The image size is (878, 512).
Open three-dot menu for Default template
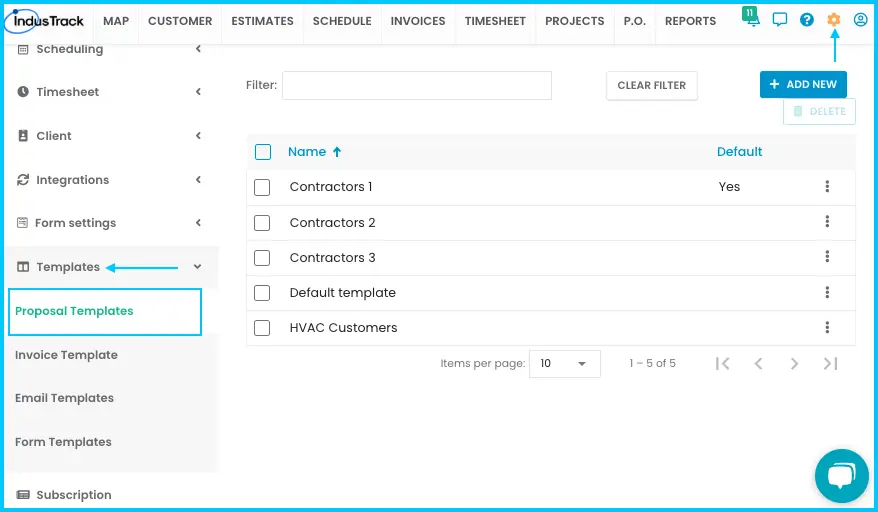click(827, 292)
